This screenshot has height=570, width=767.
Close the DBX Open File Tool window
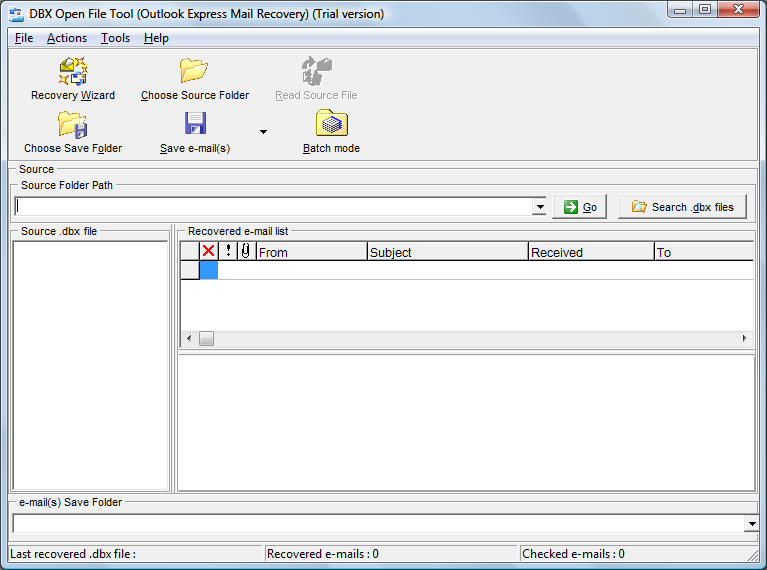click(x=739, y=9)
